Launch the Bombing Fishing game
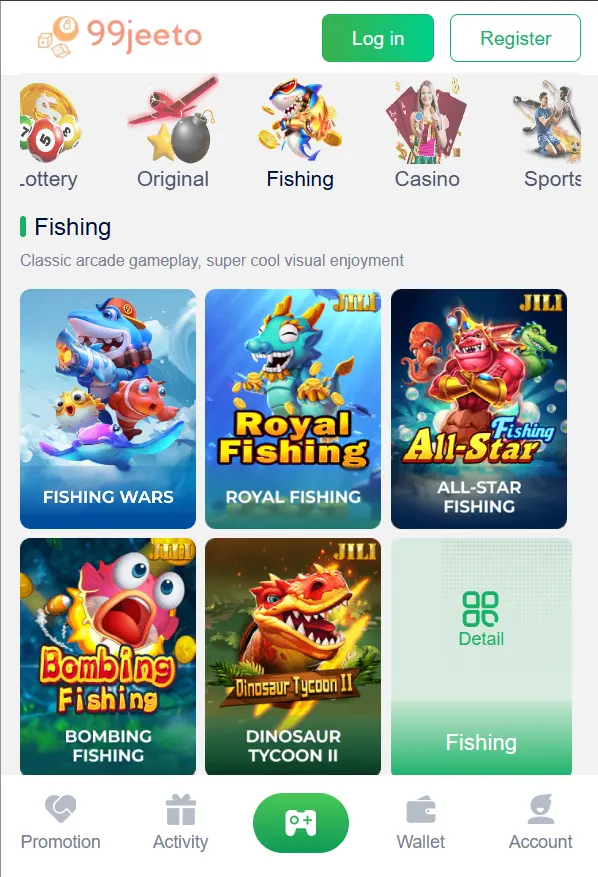Viewport: 598px width, 877px height. (108, 657)
